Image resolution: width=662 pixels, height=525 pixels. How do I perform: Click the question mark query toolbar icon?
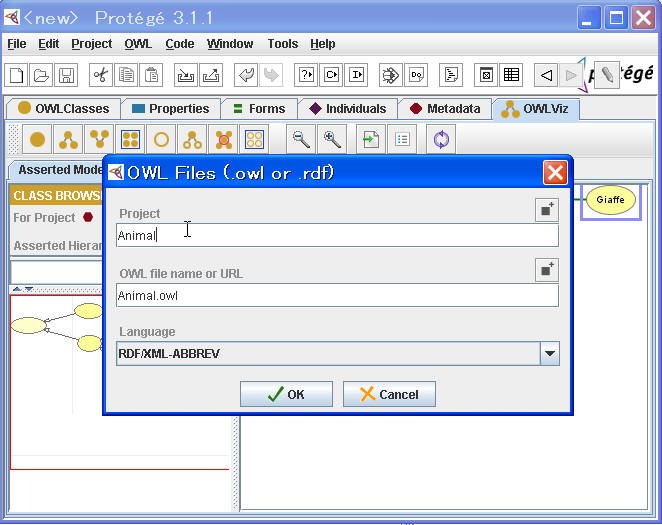[x=306, y=75]
